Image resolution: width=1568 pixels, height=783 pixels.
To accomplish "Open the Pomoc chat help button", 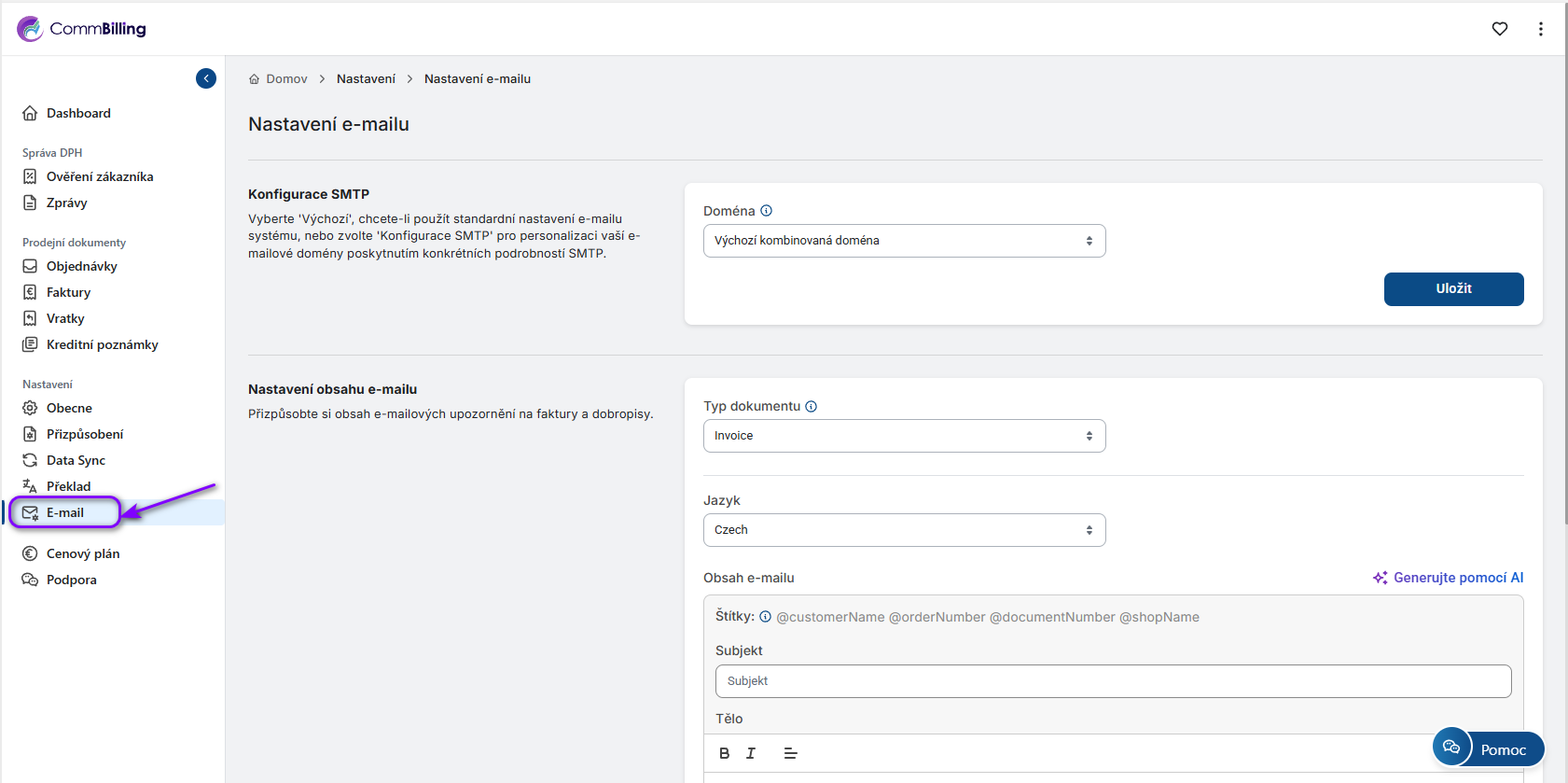I will (x=1489, y=748).
